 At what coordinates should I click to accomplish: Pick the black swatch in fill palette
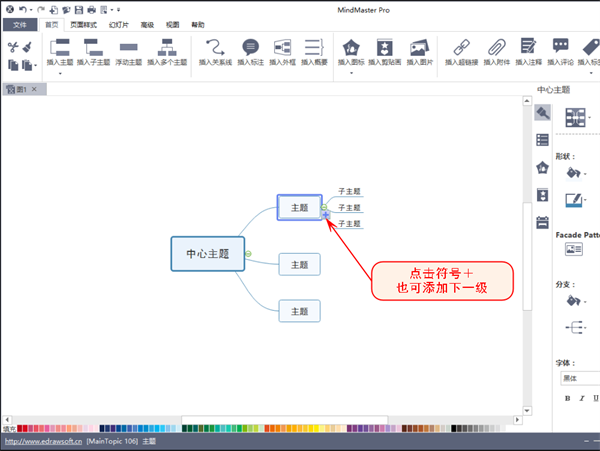click(x=453, y=428)
